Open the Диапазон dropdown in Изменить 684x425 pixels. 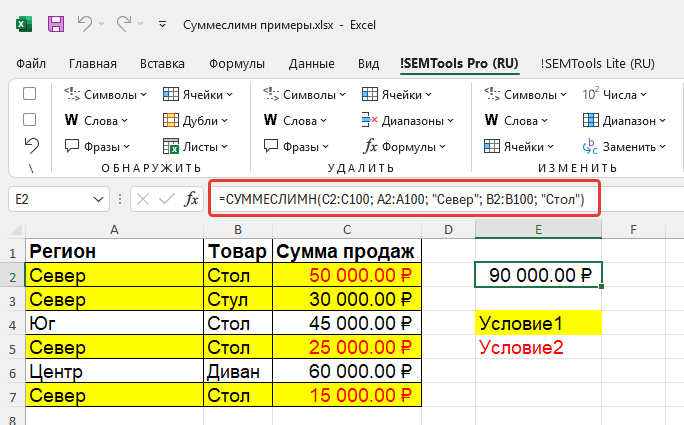(x=624, y=120)
